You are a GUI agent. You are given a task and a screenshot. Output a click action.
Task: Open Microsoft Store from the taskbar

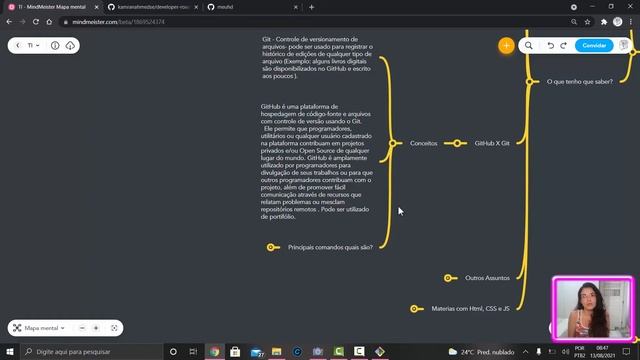coord(235,351)
